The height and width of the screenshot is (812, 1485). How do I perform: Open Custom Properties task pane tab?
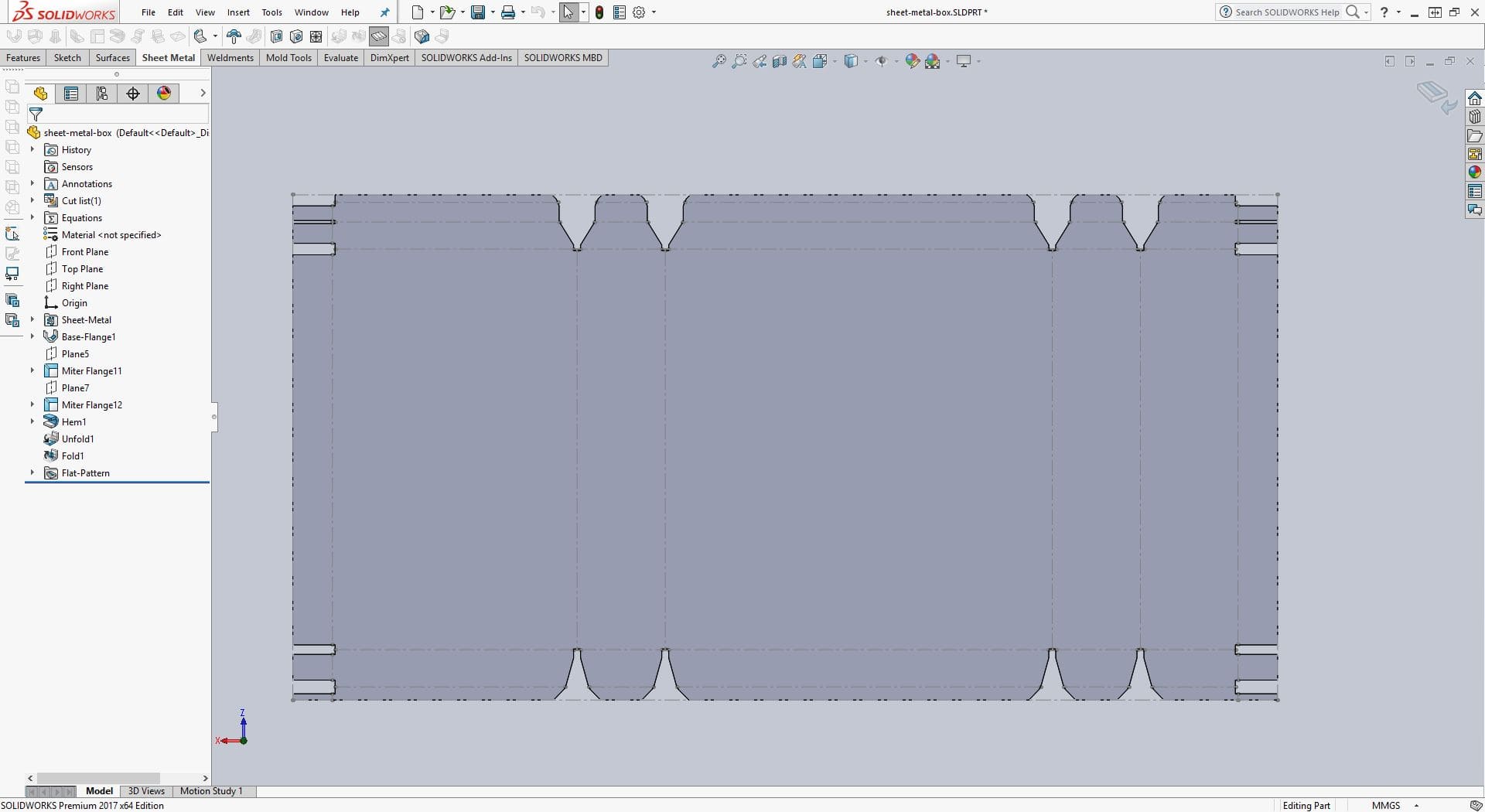[x=1475, y=191]
